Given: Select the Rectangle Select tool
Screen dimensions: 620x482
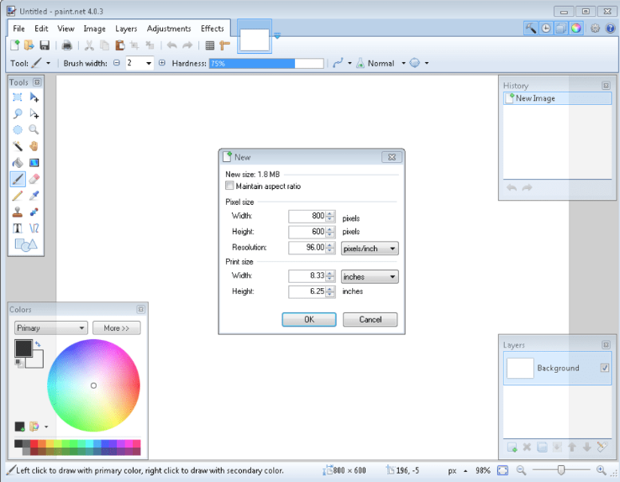Looking at the screenshot, I should click(x=17, y=97).
